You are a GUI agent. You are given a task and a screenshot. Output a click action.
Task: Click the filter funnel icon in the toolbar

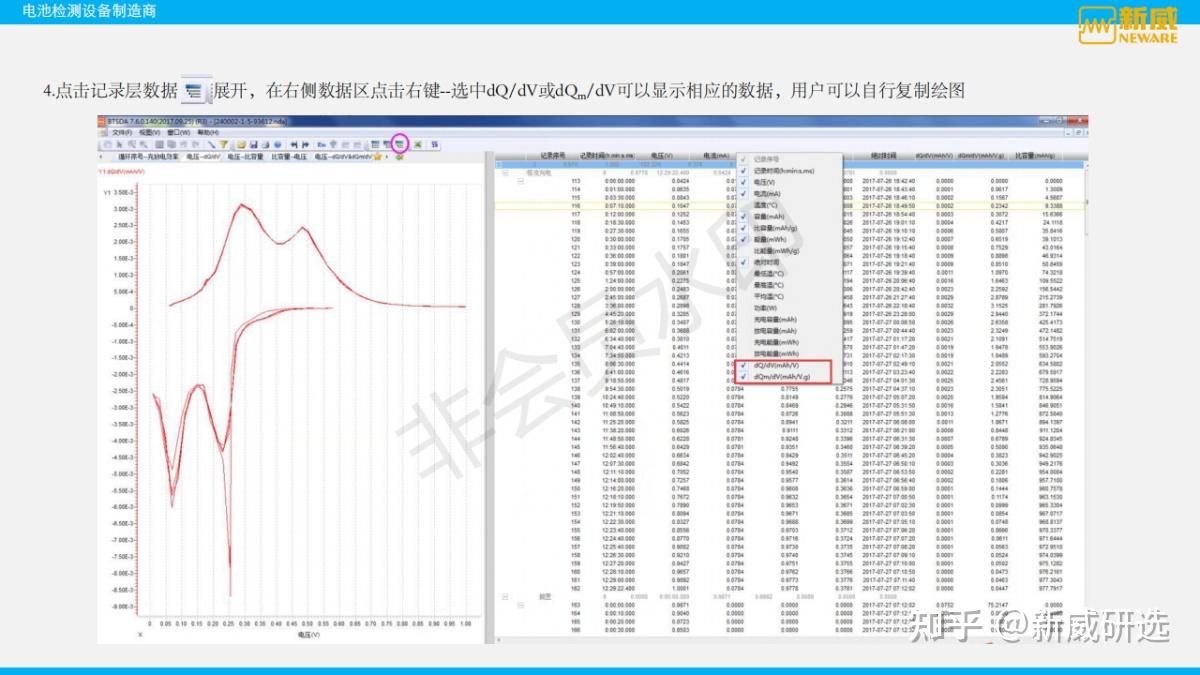(x=223, y=144)
